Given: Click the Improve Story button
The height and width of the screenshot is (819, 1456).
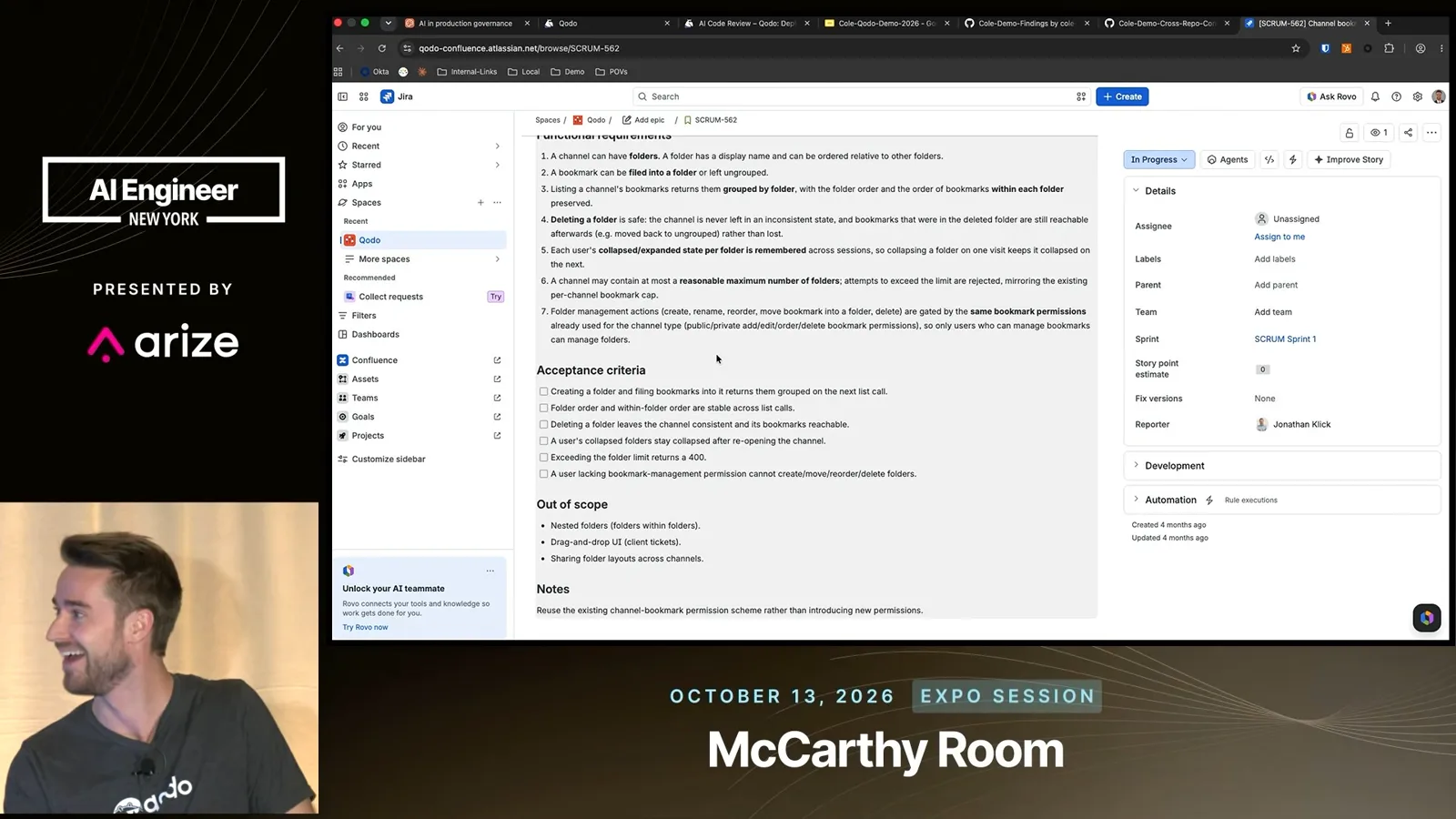Looking at the screenshot, I should (x=1349, y=159).
